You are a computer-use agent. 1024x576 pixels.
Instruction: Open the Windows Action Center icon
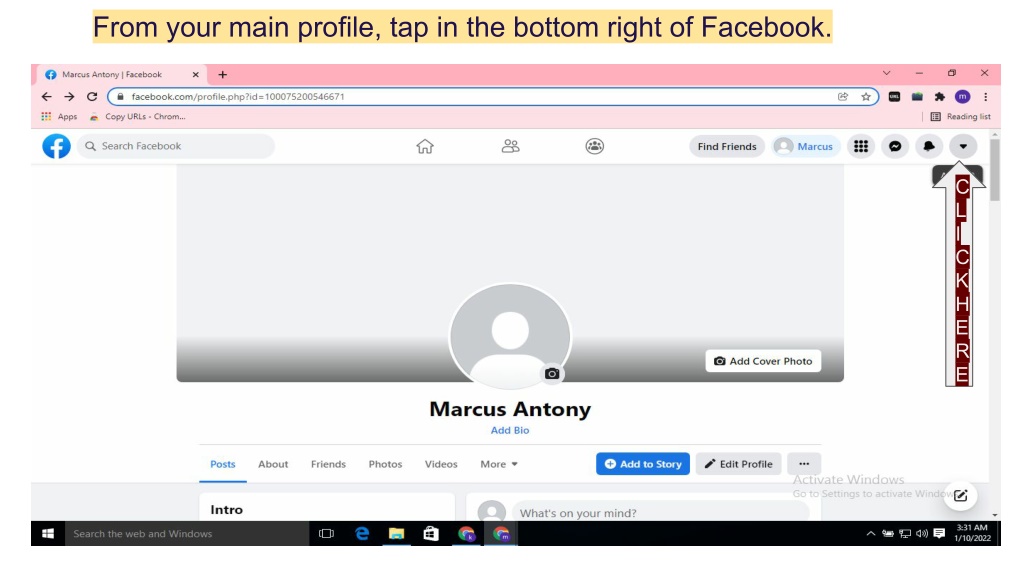click(x=939, y=534)
